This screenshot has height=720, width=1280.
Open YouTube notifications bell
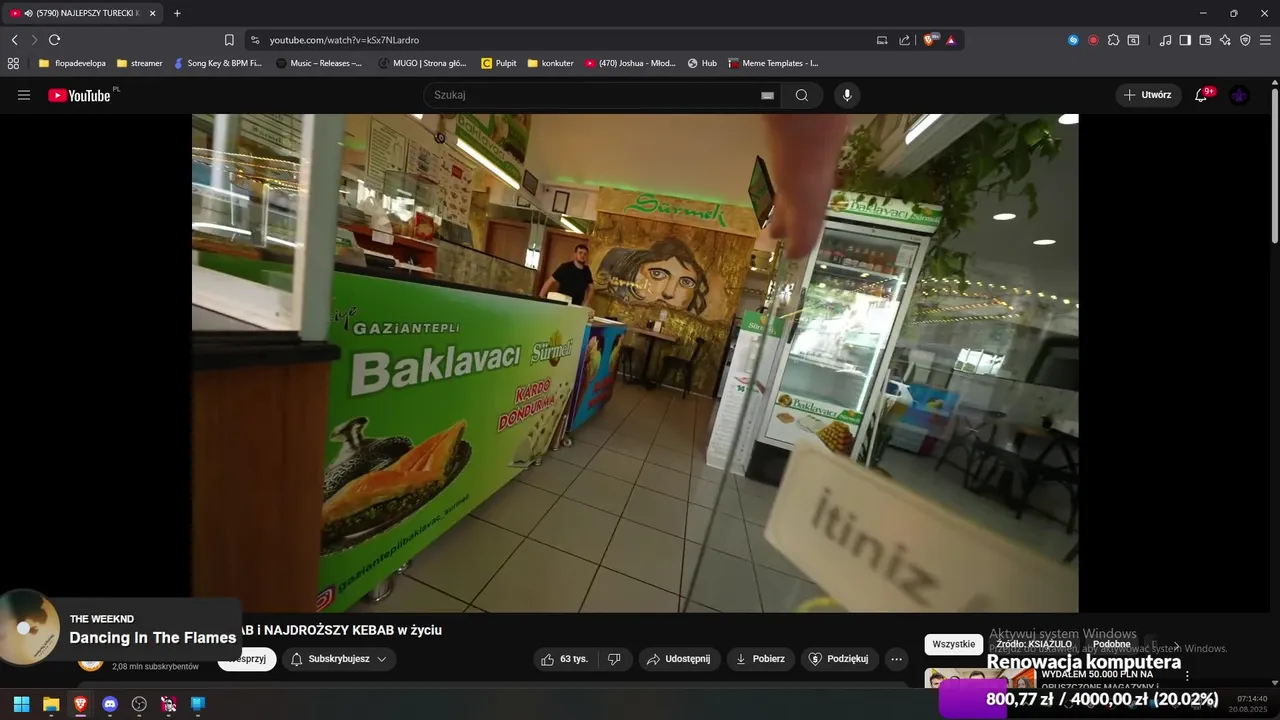tap(1201, 95)
